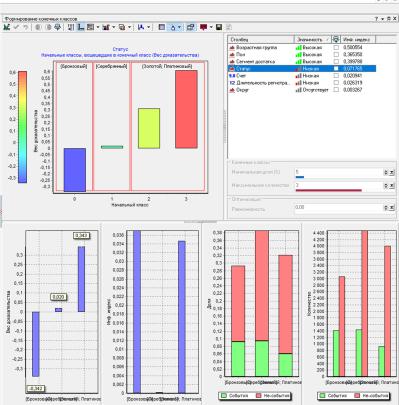The image size is (399, 405).
Task: Select the Сегмент достатка row
Action: click(302, 62)
